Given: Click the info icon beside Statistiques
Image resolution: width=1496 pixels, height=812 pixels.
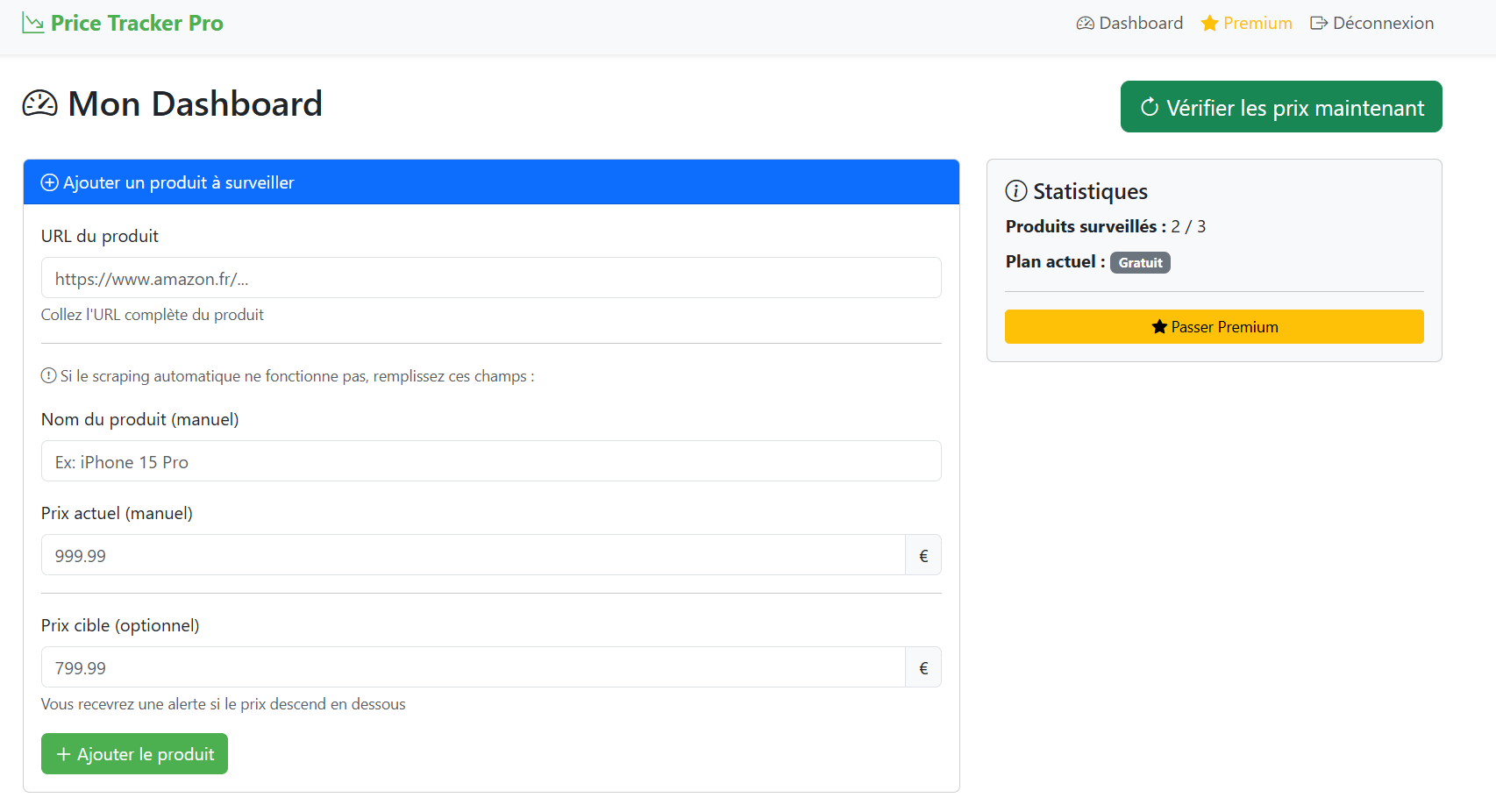Looking at the screenshot, I should click(1015, 190).
